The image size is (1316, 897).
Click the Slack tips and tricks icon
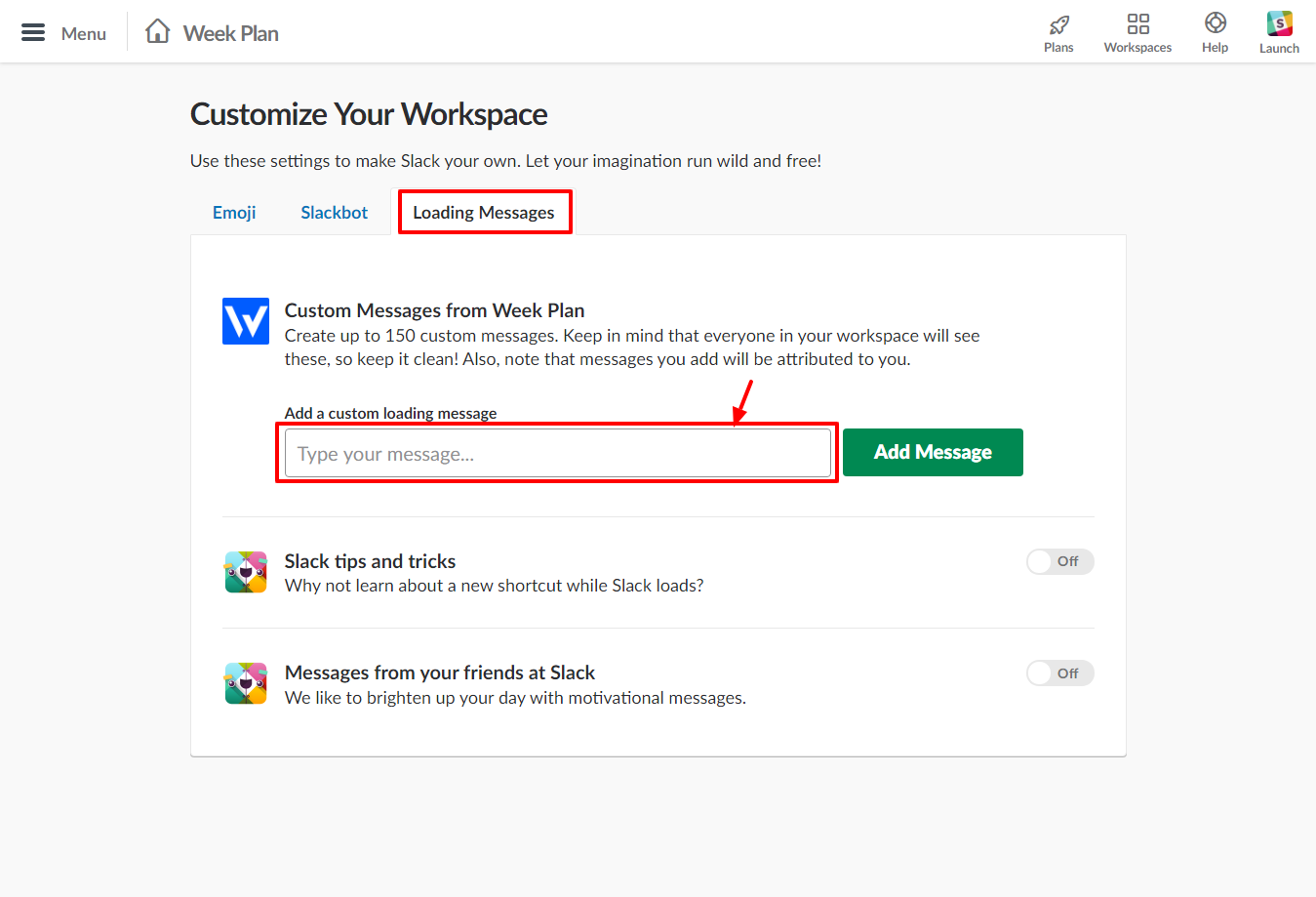coord(245,572)
